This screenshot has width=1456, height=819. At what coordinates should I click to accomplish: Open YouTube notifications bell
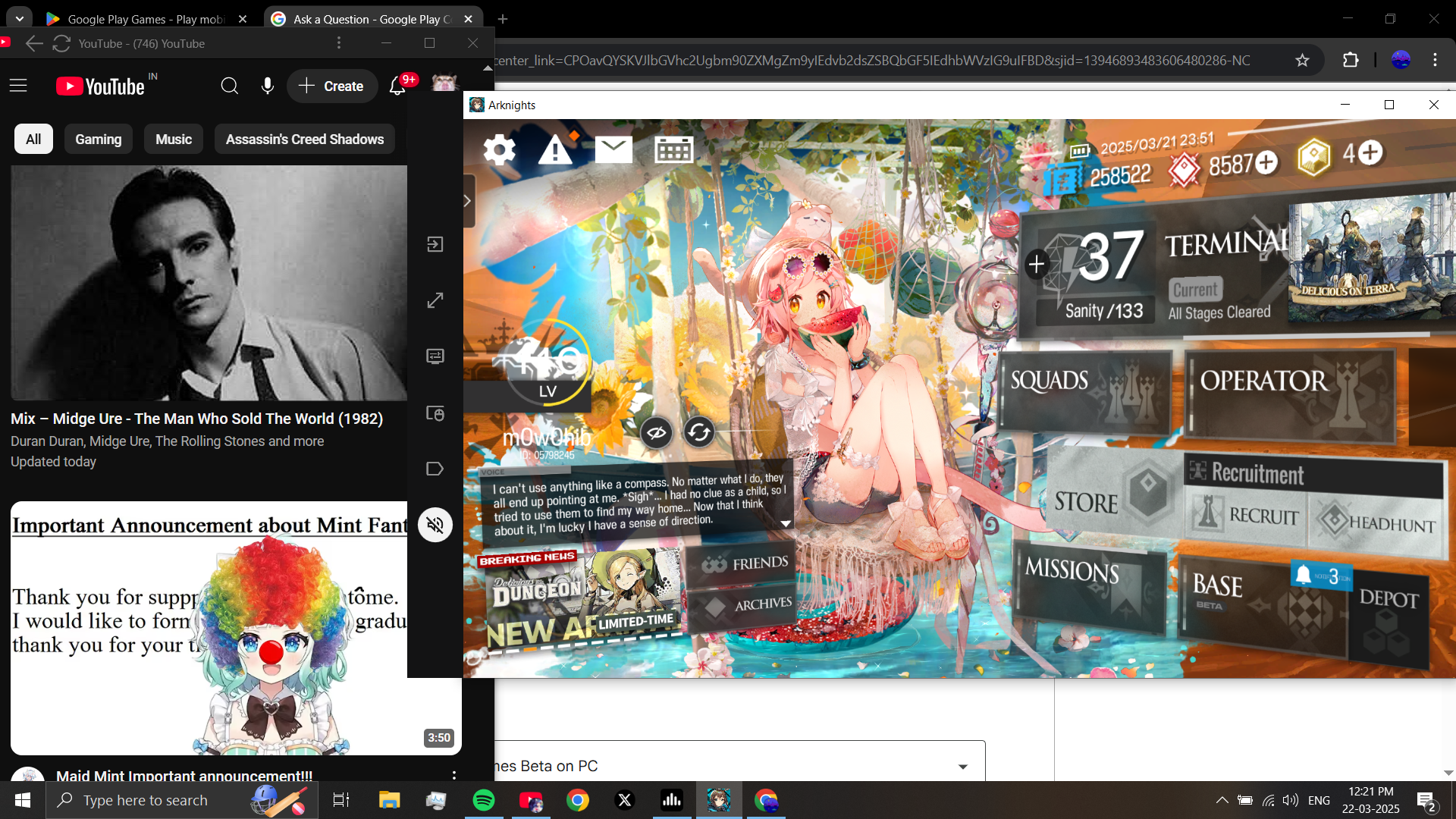(397, 86)
